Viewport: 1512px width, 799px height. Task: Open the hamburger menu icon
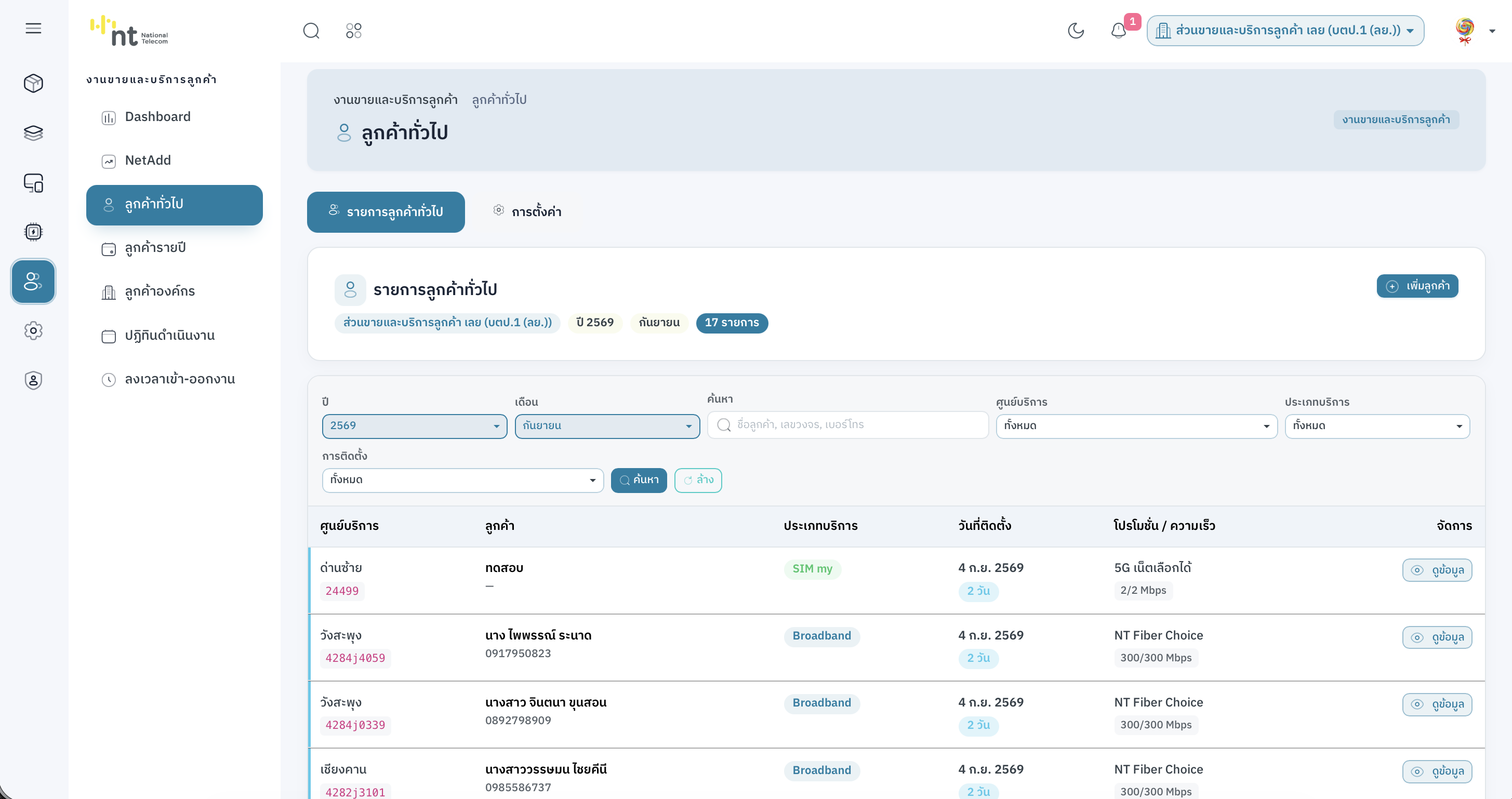33,28
